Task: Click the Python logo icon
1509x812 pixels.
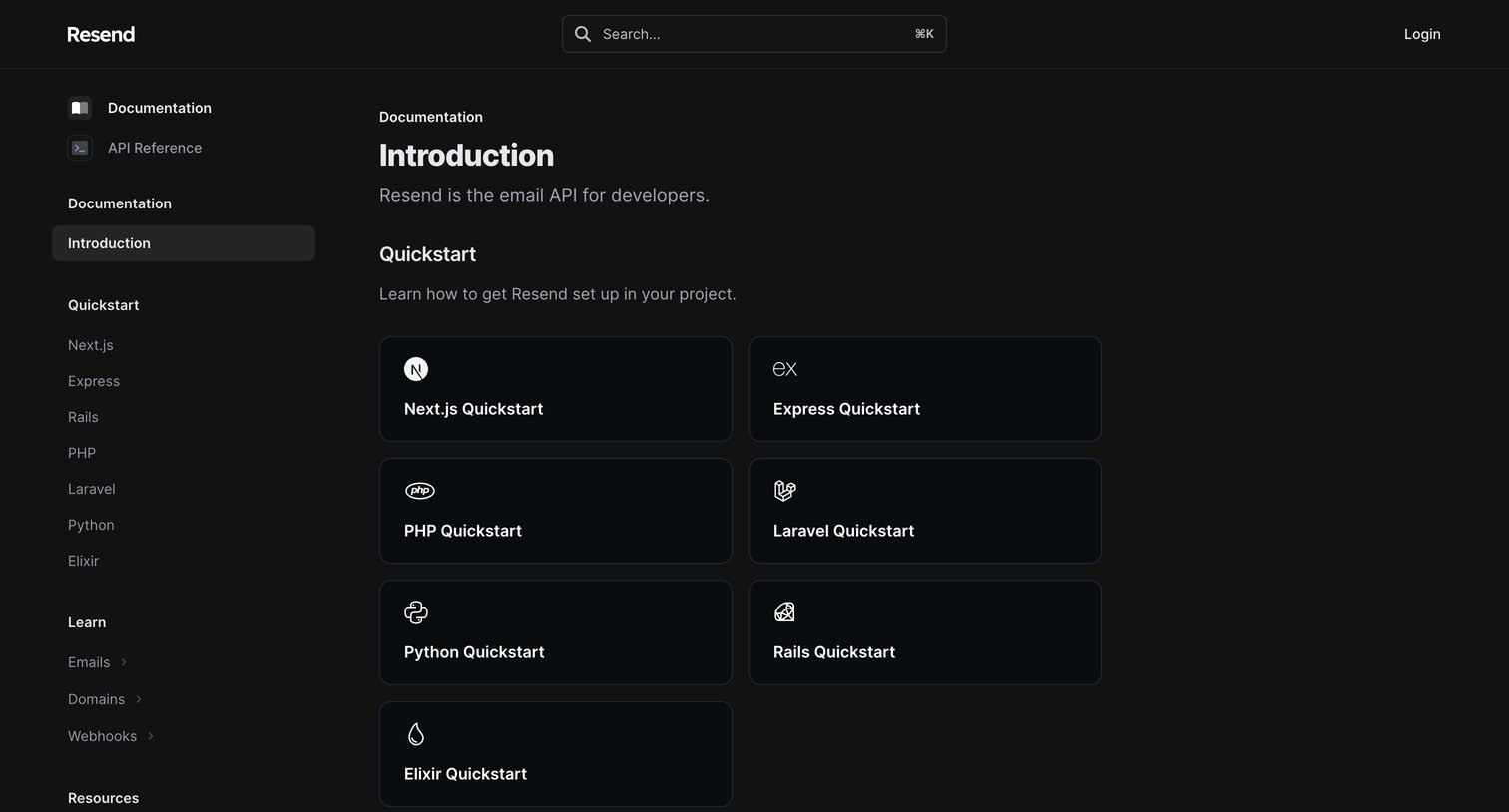Action: click(416, 612)
